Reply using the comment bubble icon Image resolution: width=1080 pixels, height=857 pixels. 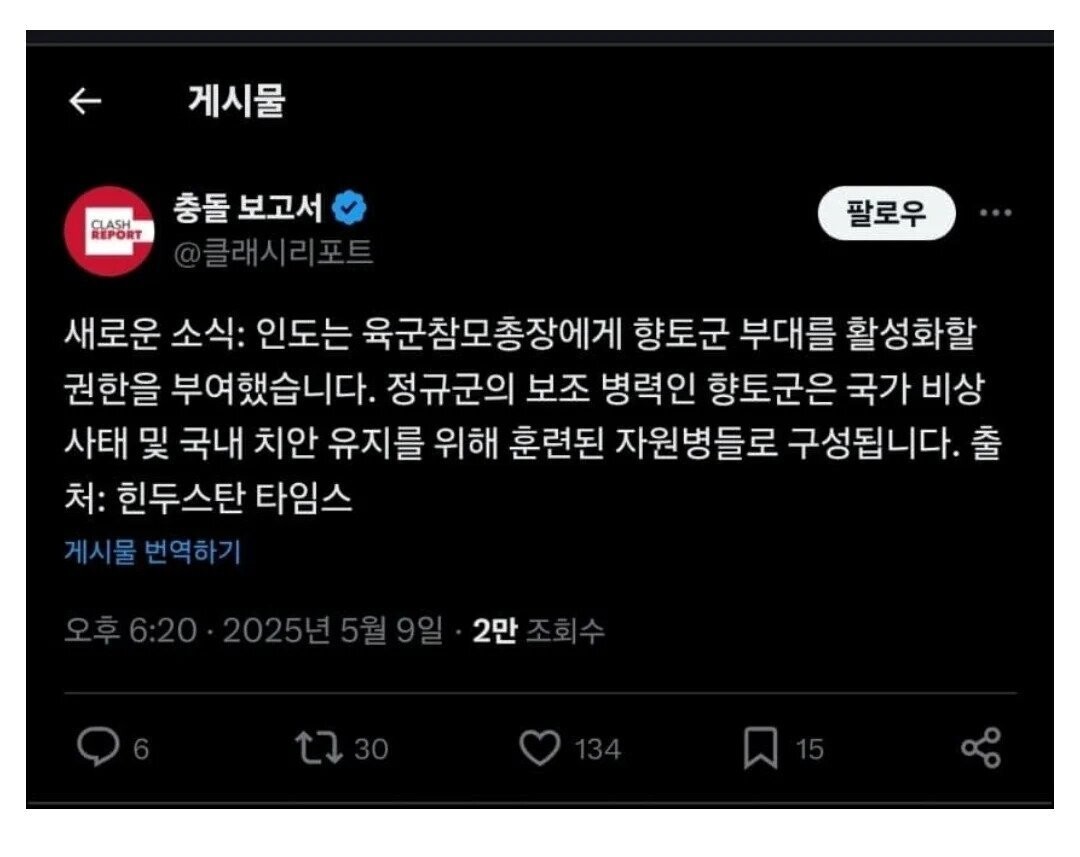(x=97, y=747)
